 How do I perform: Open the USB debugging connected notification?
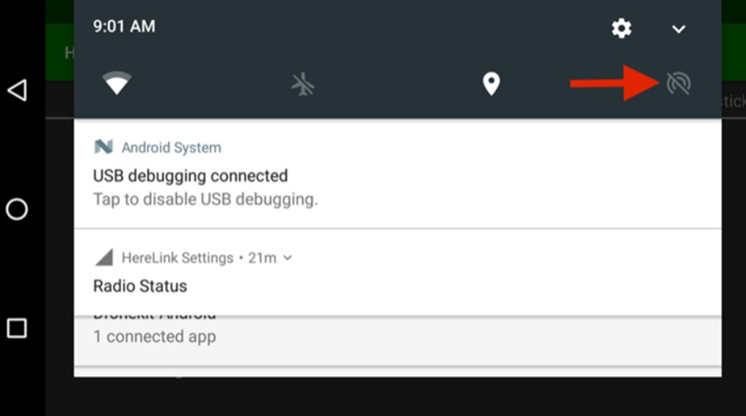(x=190, y=176)
